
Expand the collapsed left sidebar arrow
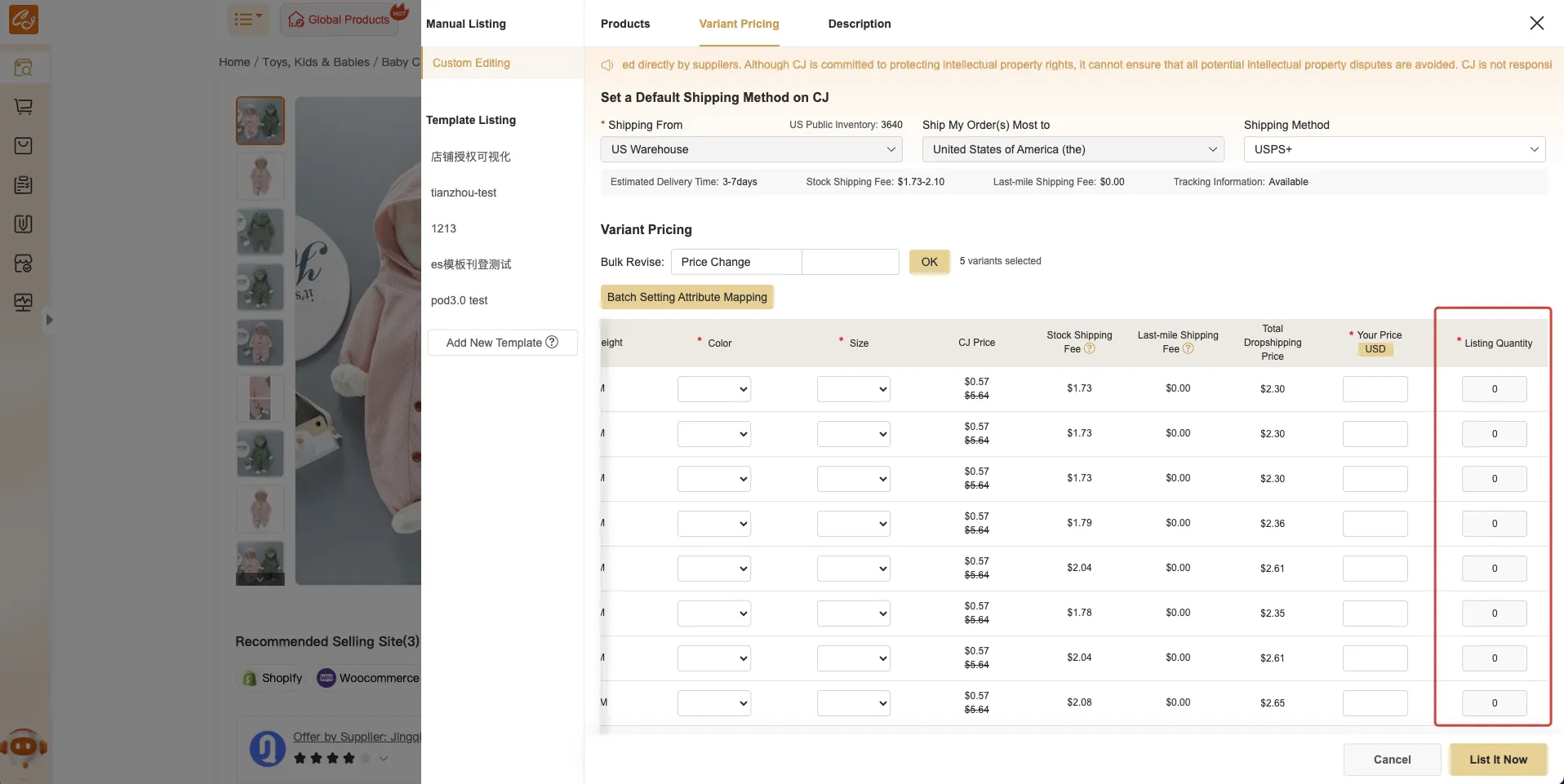click(49, 320)
